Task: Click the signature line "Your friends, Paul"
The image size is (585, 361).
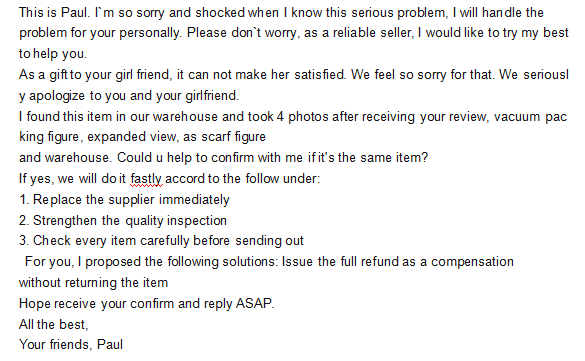Action: pyautogui.click(x=71, y=345)
